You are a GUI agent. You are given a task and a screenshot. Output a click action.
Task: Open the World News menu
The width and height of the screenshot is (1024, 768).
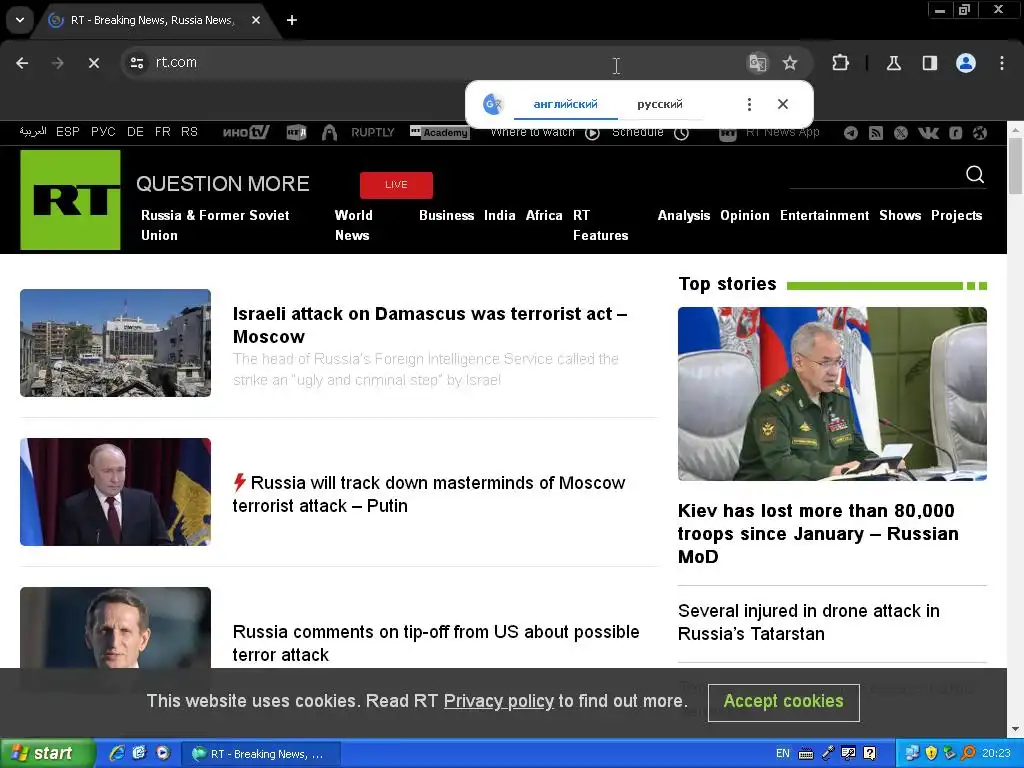pyautogui.click(x=353, y=225)
